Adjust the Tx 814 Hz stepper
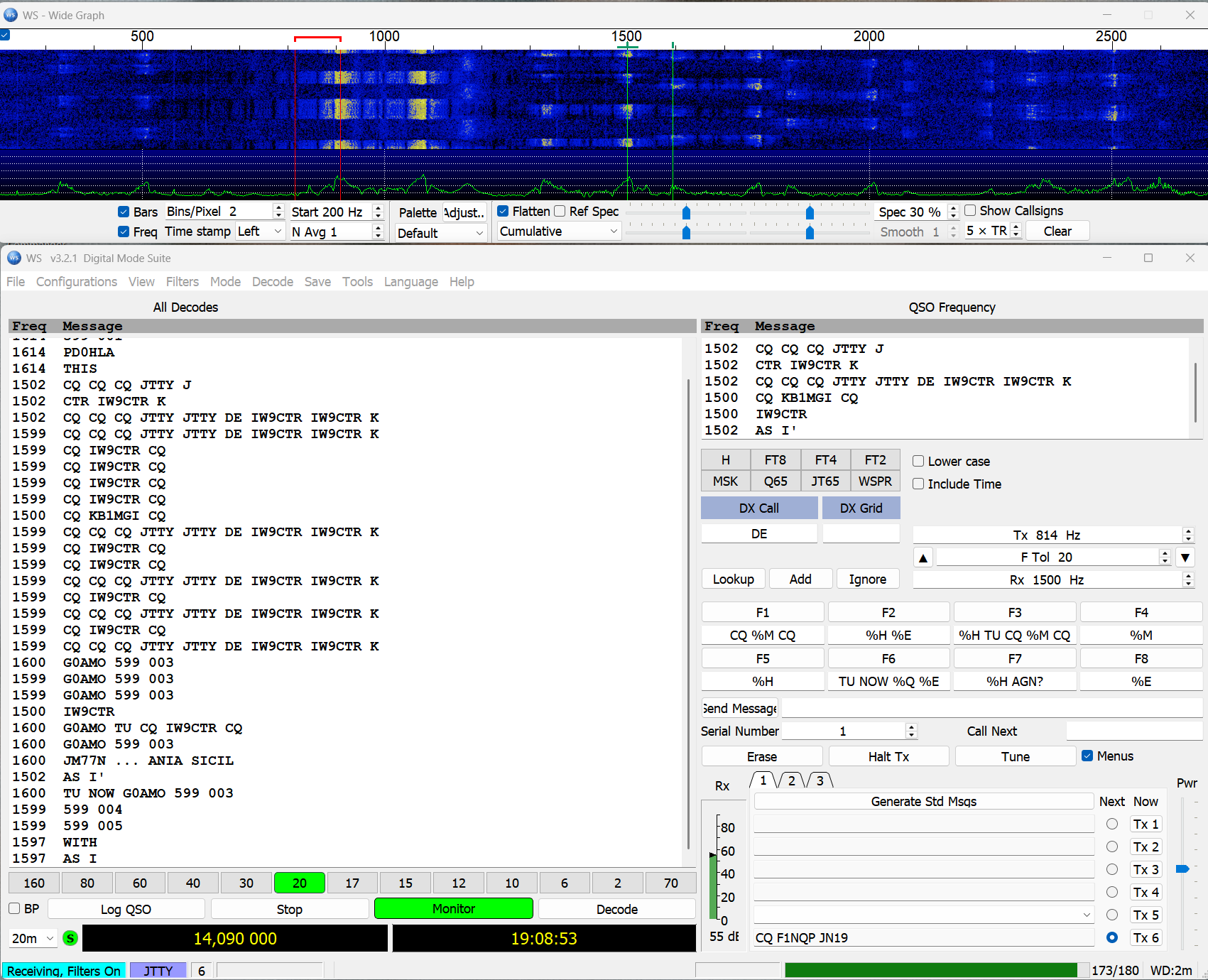 [x=1188, y=535]
